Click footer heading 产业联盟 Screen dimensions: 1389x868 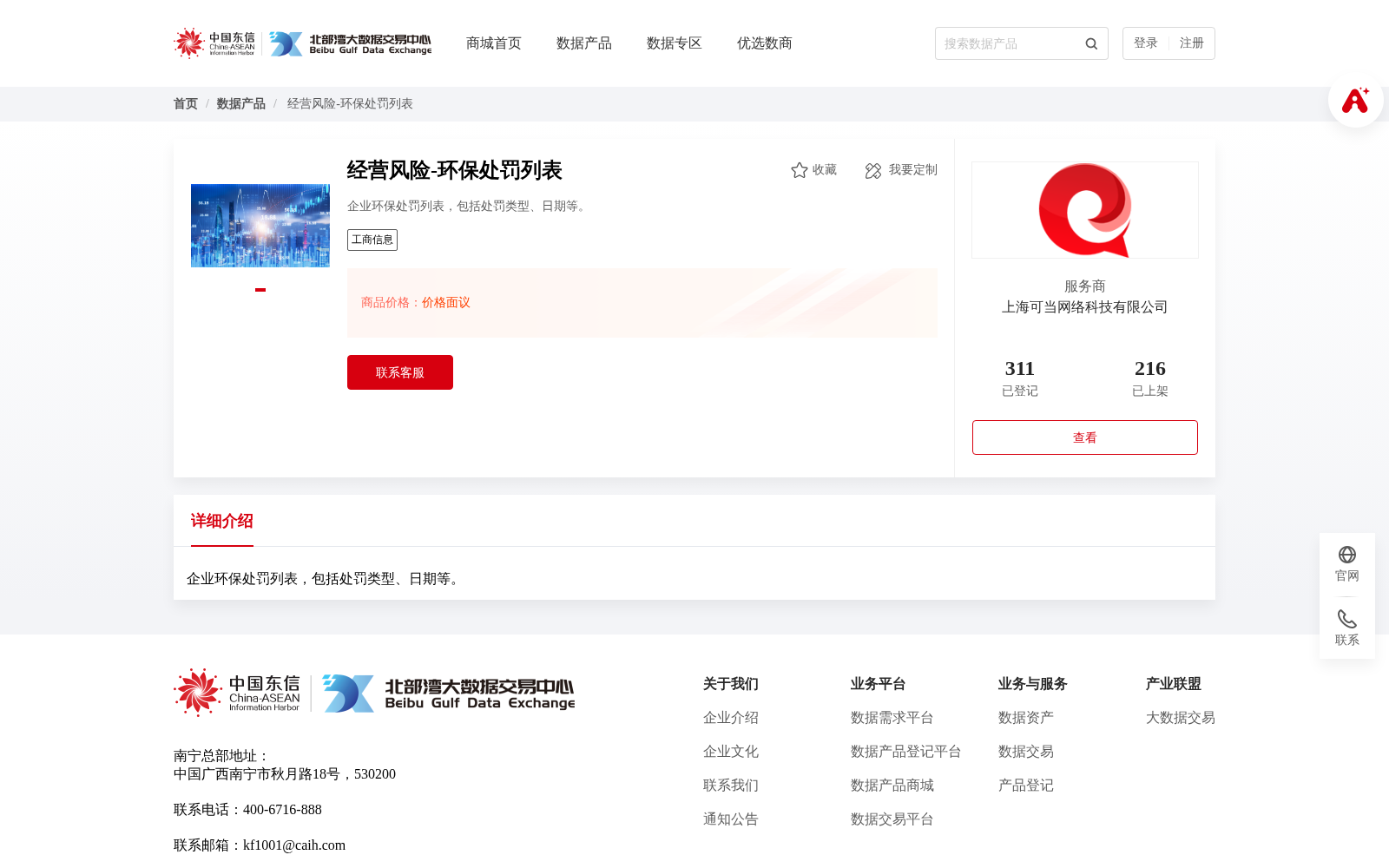[1174, 684]
